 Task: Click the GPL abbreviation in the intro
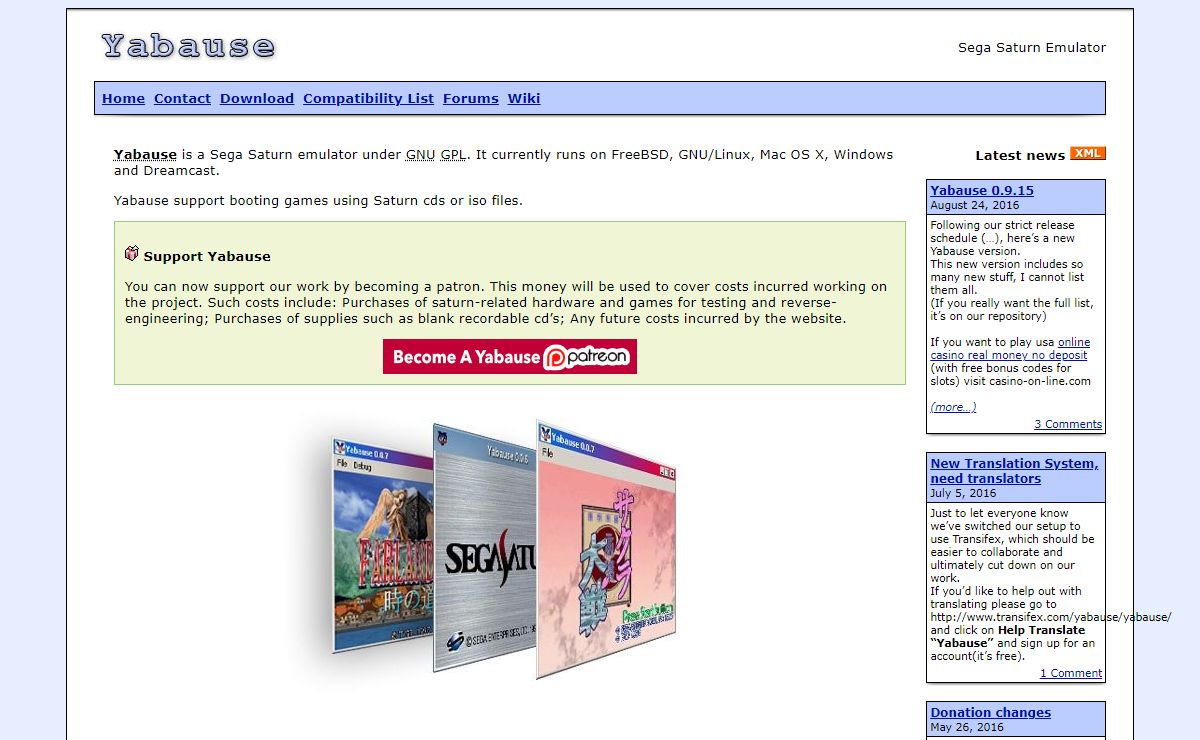click(453, 154)
